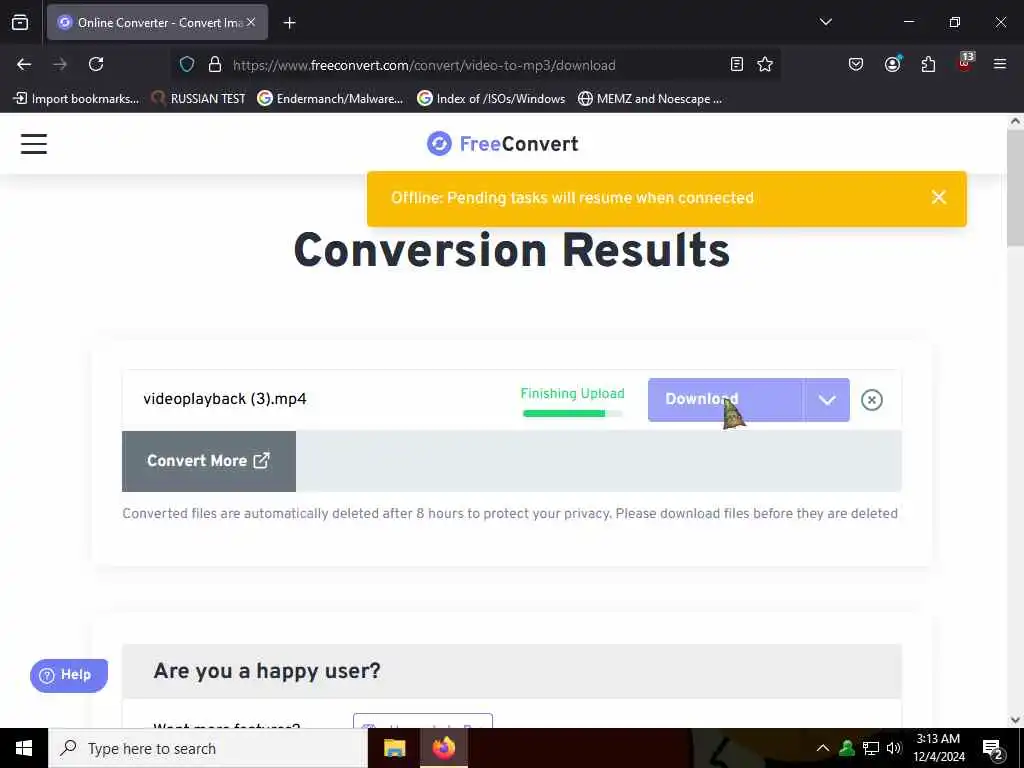Open the blocker extension with badge 13
The height and width of the screenshot is (768, 1024).
tap(965, 63)
